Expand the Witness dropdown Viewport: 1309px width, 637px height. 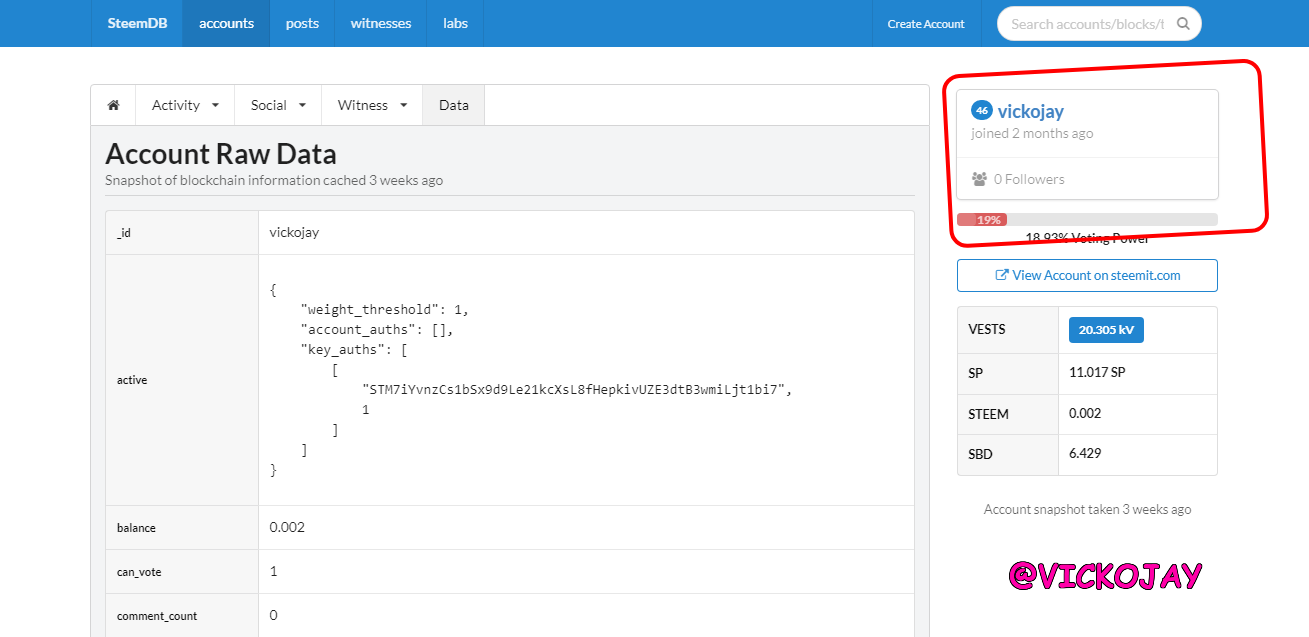[372, 105]
